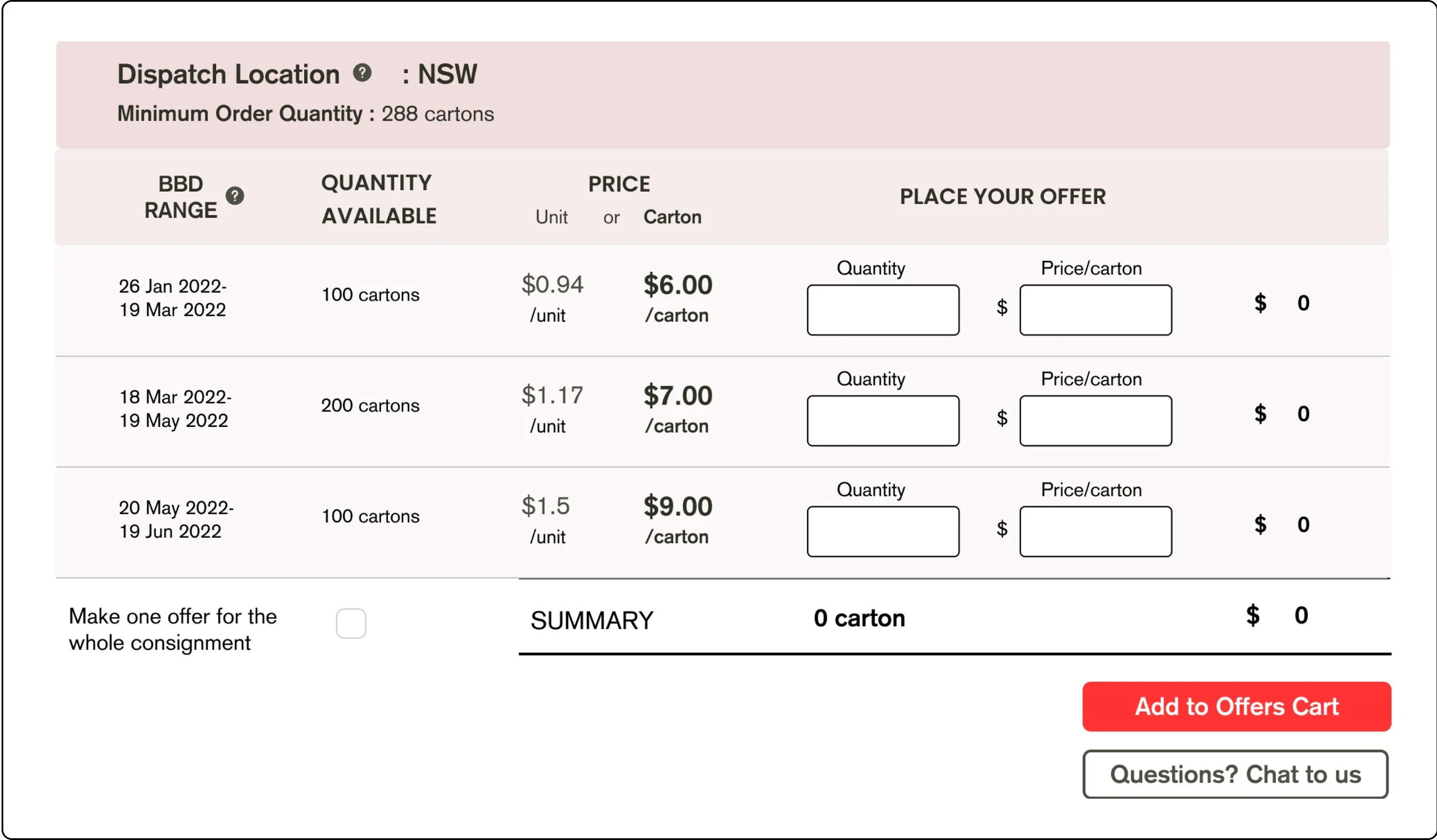Click the '200 cartons' quantity available cell

[x=370, y=406]
